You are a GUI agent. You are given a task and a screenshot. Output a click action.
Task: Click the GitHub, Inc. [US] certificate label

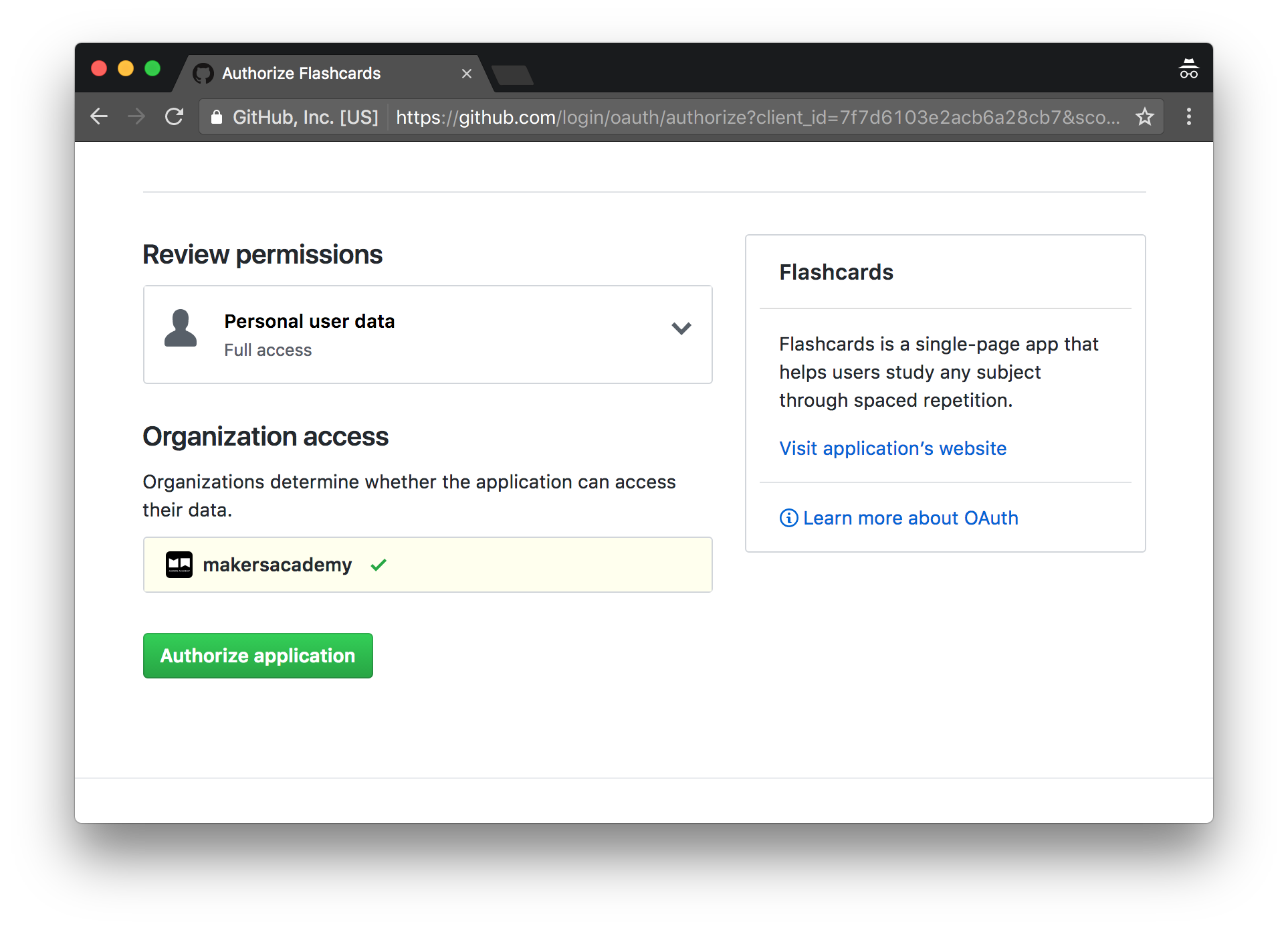point(305,117)
